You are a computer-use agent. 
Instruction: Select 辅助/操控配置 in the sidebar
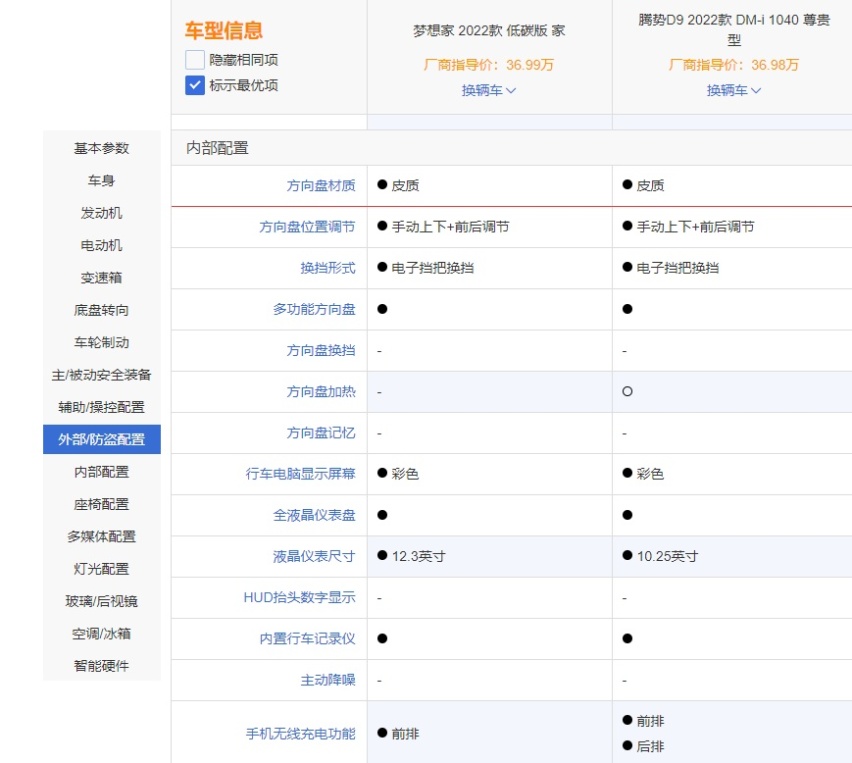click(102, 407)
